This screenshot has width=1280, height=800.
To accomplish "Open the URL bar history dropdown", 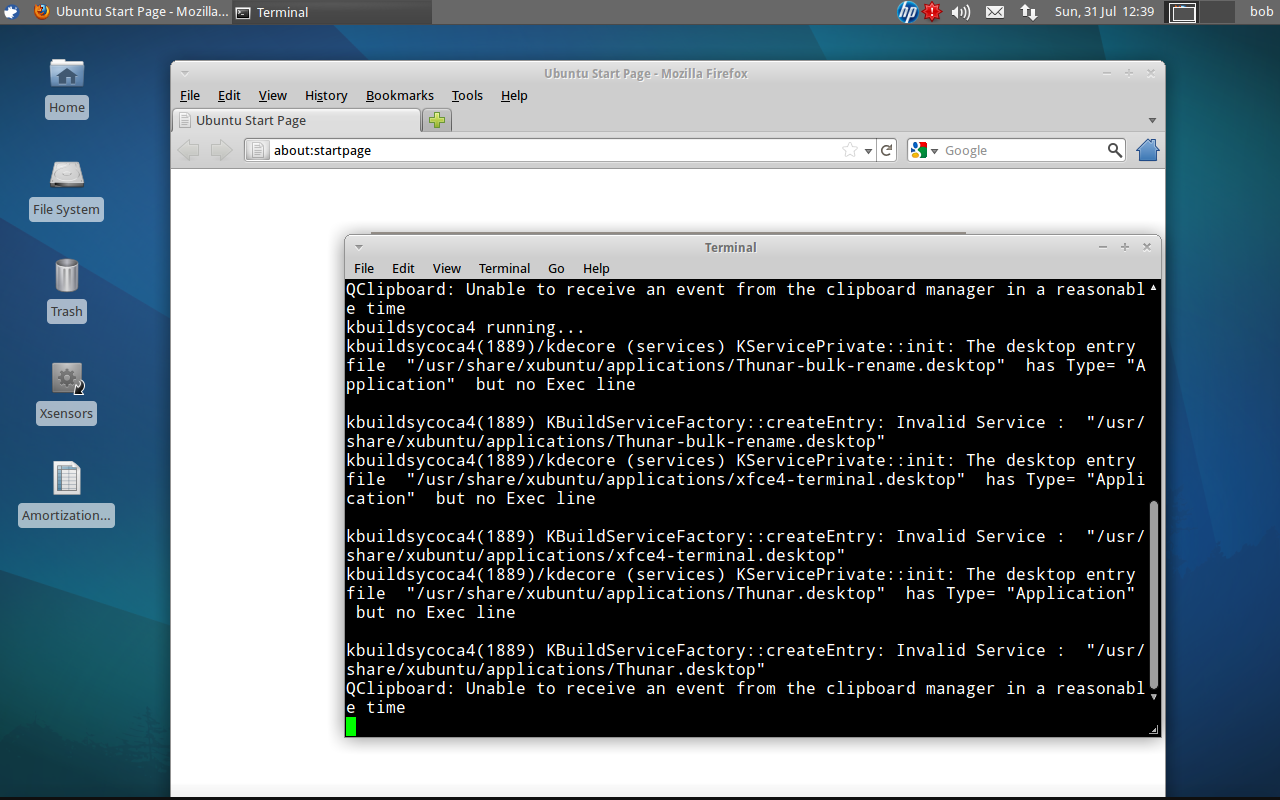I will pos(869,151).
